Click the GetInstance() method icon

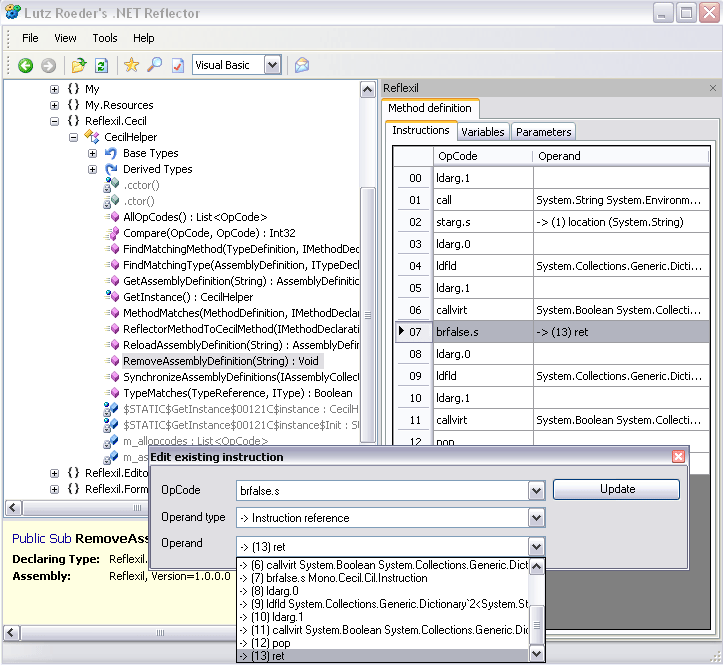click(x=112, y=297)
